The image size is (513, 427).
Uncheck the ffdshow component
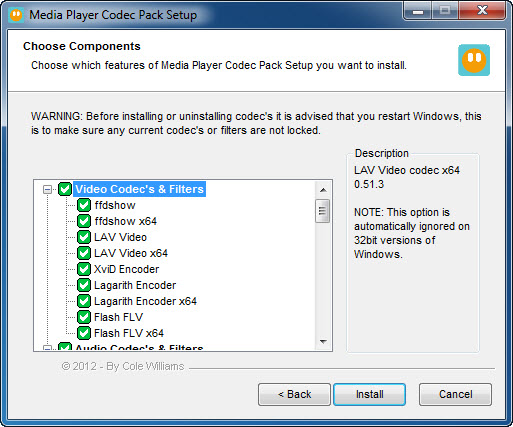point(84,205)
